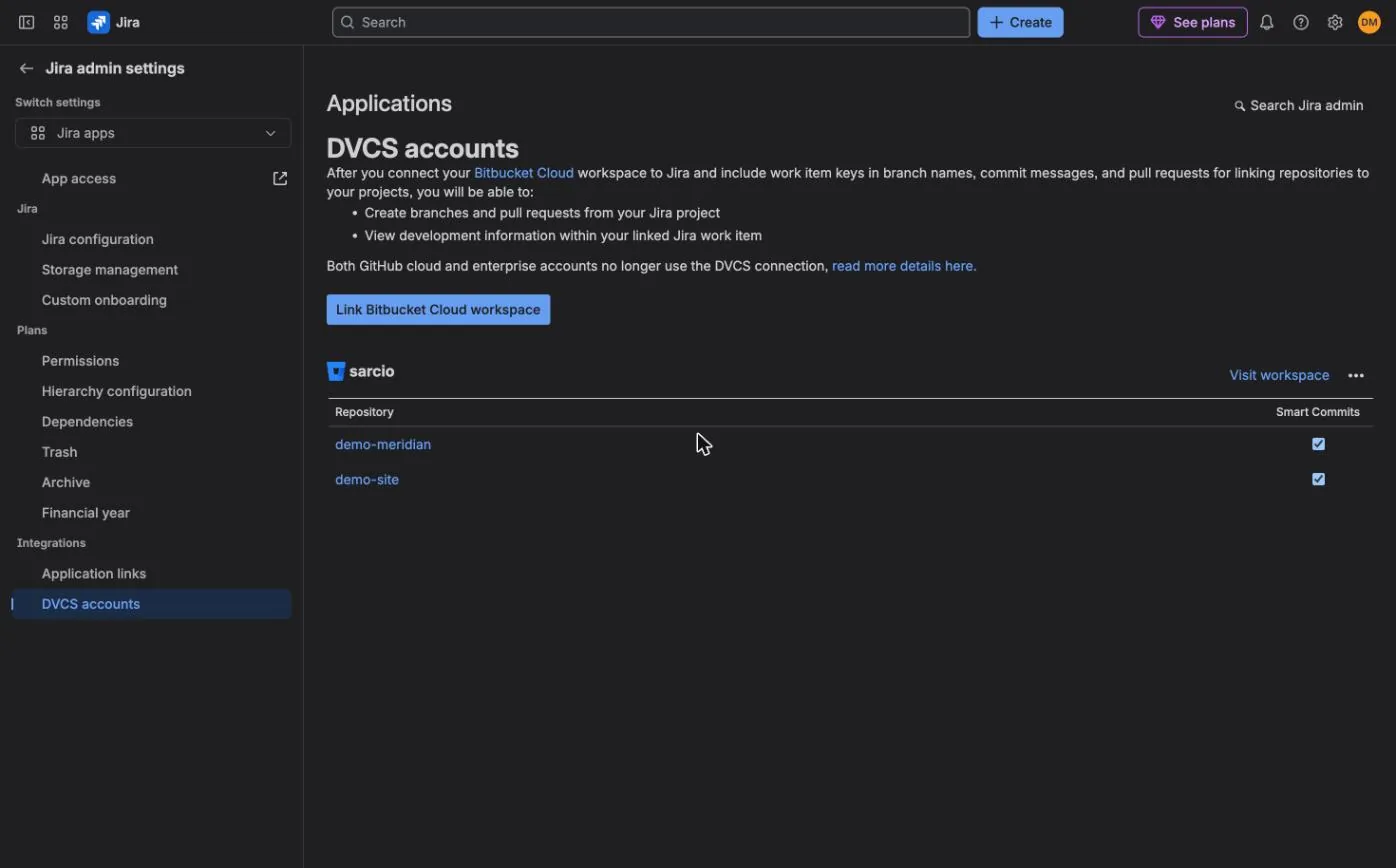
Task: Click the Switch settings label
Action: (58, 102)
